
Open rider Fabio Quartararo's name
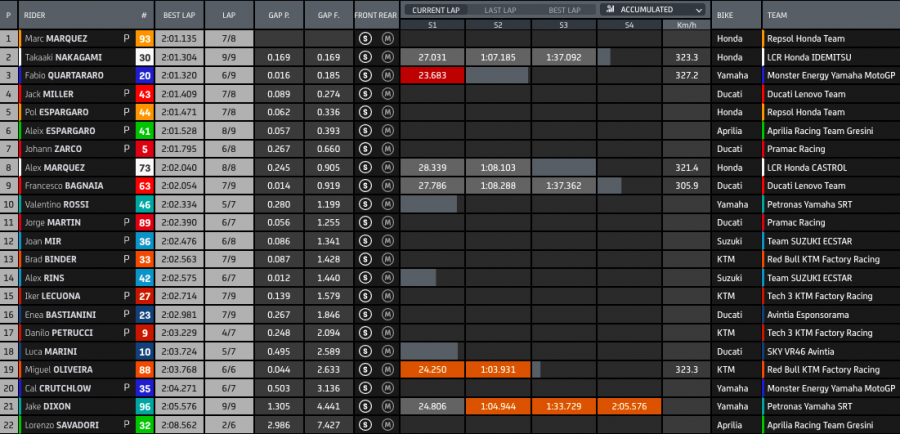point(62,76)
